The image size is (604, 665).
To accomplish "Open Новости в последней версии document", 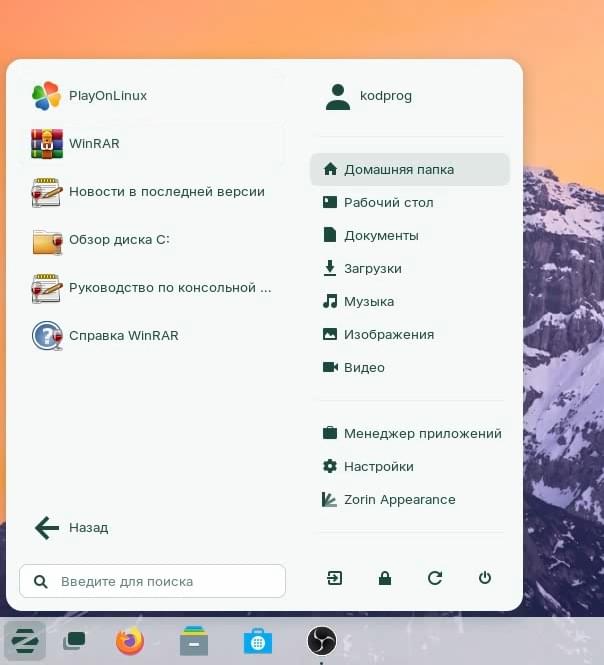I will coord(153,192).
